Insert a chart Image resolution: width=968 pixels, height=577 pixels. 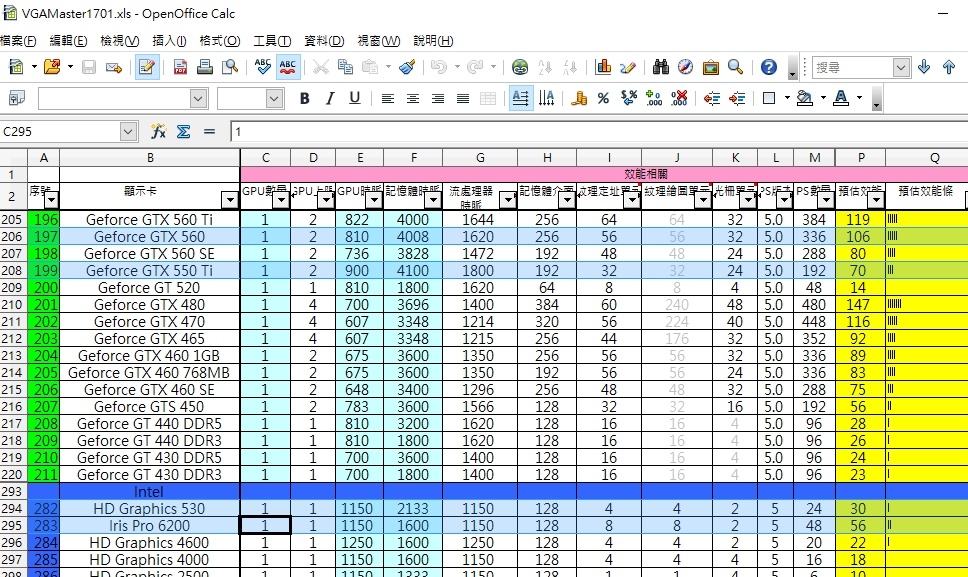603,67
